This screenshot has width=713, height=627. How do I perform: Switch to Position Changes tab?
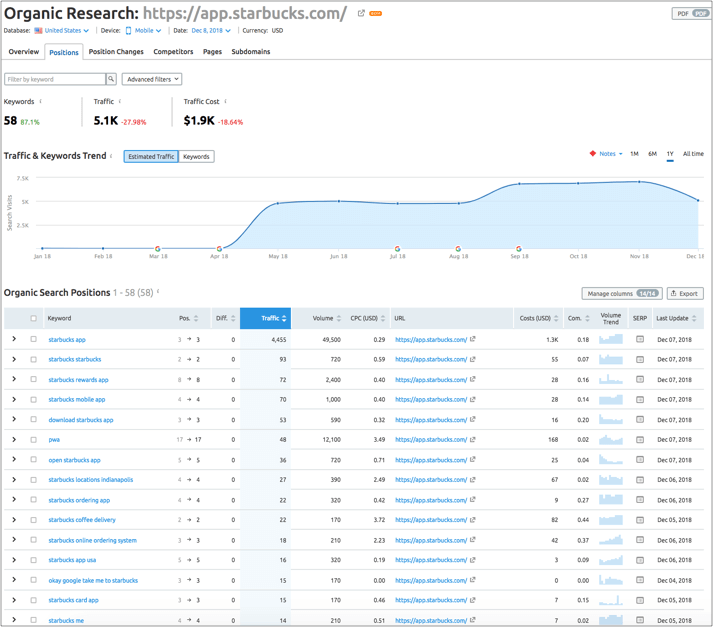pyautogui.click(x=116, y=51)
